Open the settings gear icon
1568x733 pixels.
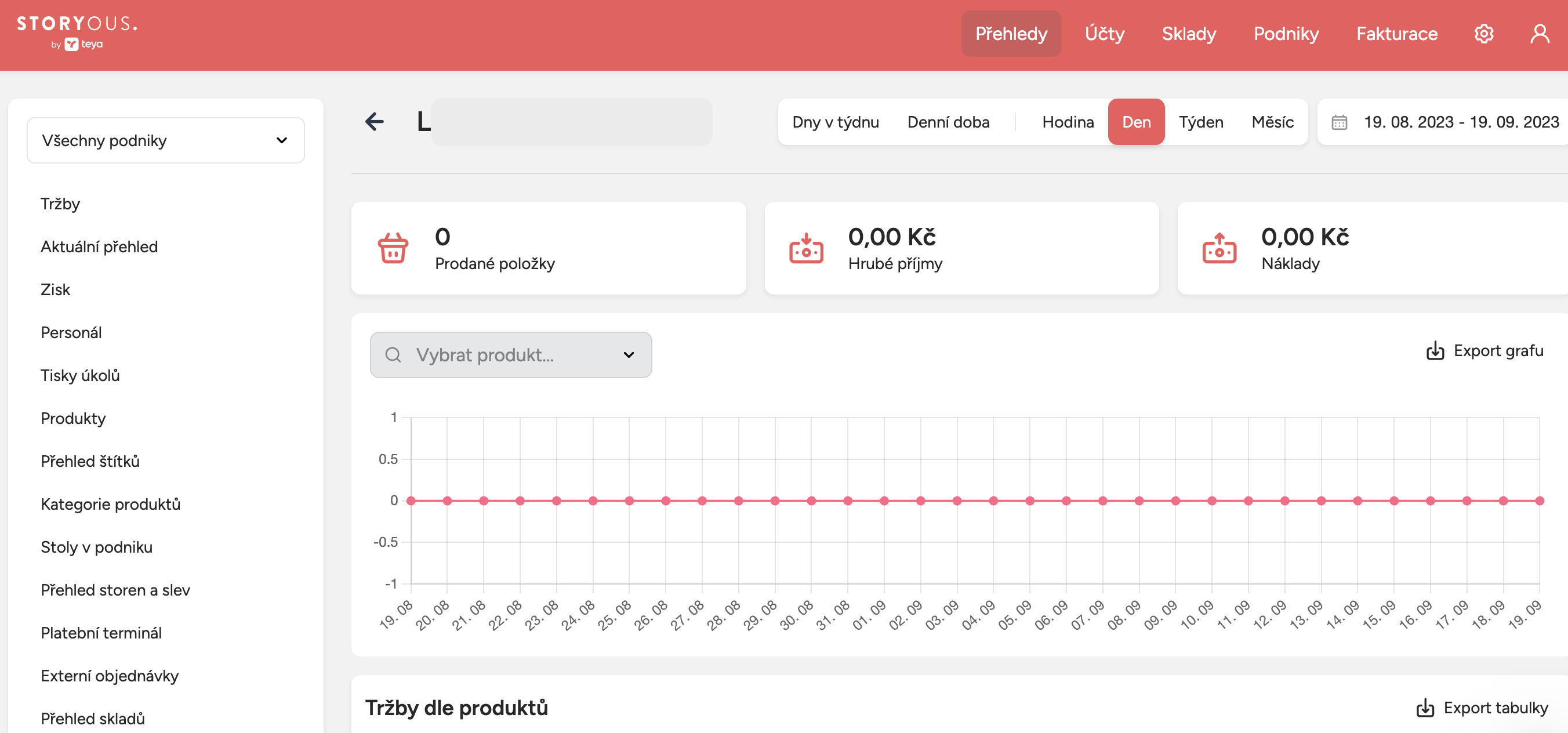tap(1483, 34)
